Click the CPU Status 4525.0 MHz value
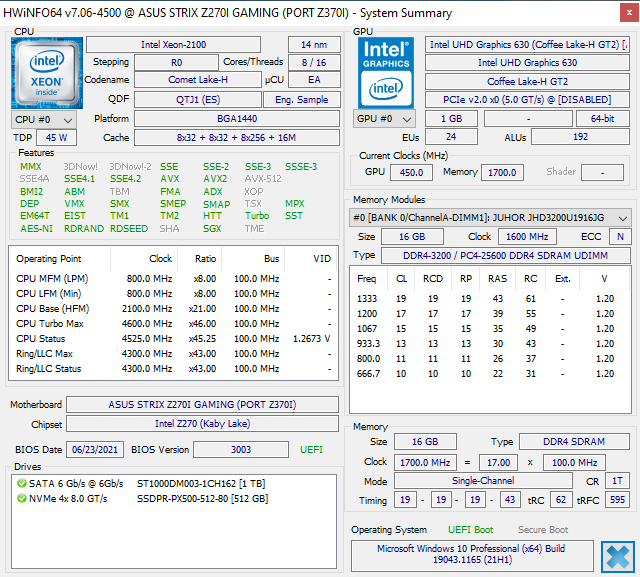Viewport: 640px width, 577px height. tap(147, 339)
